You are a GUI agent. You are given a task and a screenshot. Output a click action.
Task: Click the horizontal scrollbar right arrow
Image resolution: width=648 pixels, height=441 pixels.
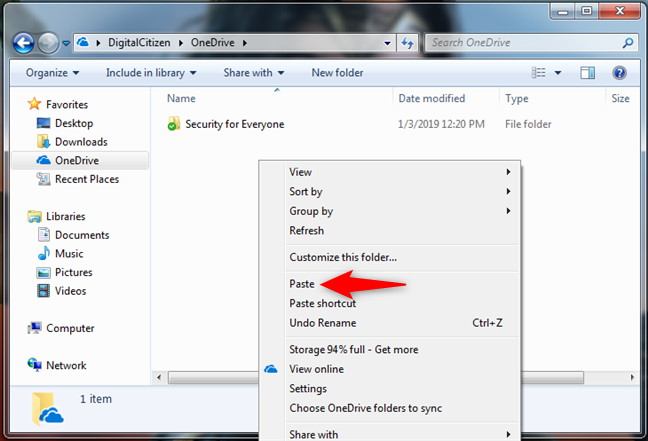[x=631, y=377]
